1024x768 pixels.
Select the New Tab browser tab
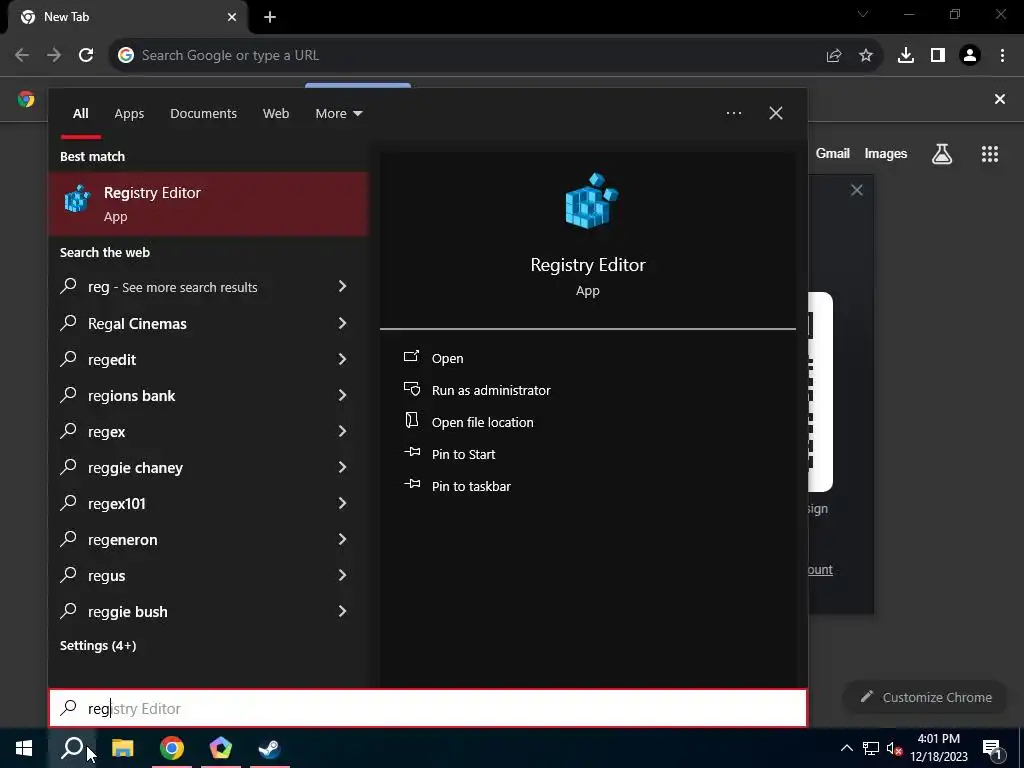tap(127, 18)
